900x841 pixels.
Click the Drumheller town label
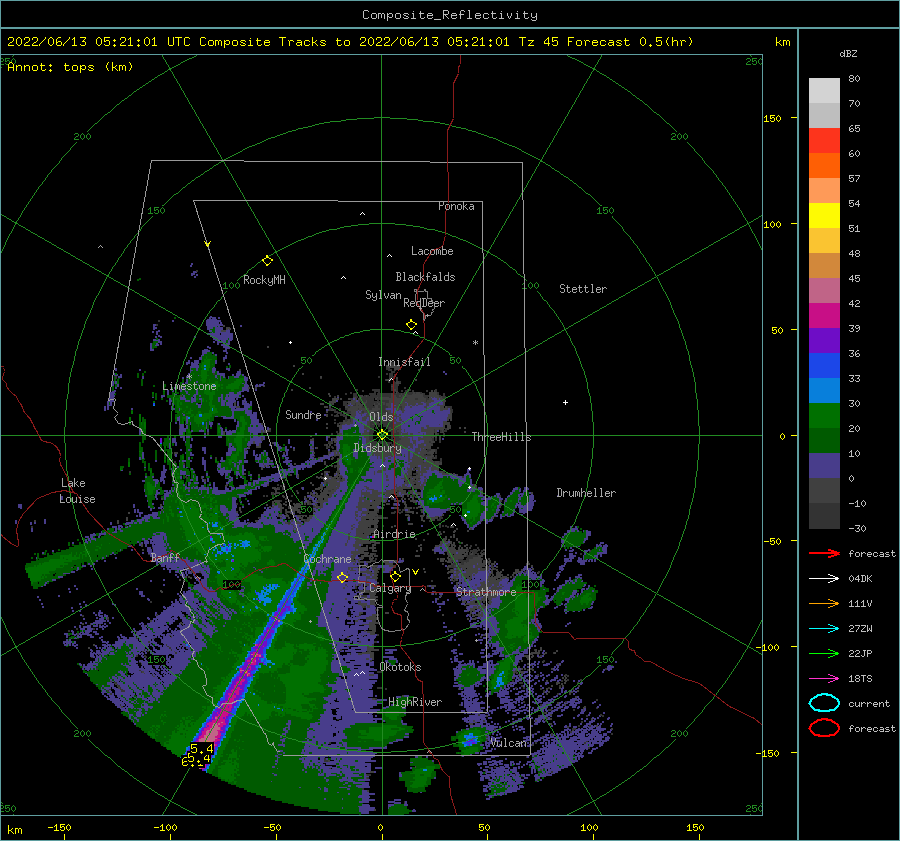click(586, 493)
